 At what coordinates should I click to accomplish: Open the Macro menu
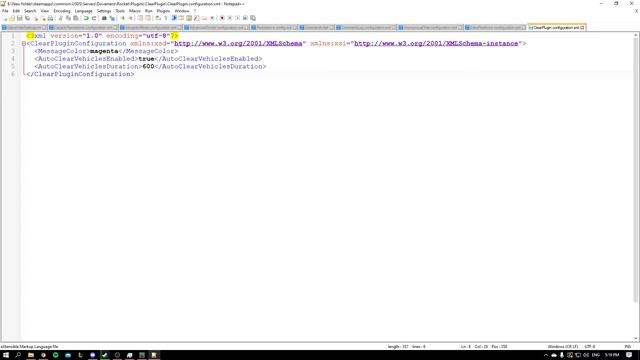(x=135, y=11)
